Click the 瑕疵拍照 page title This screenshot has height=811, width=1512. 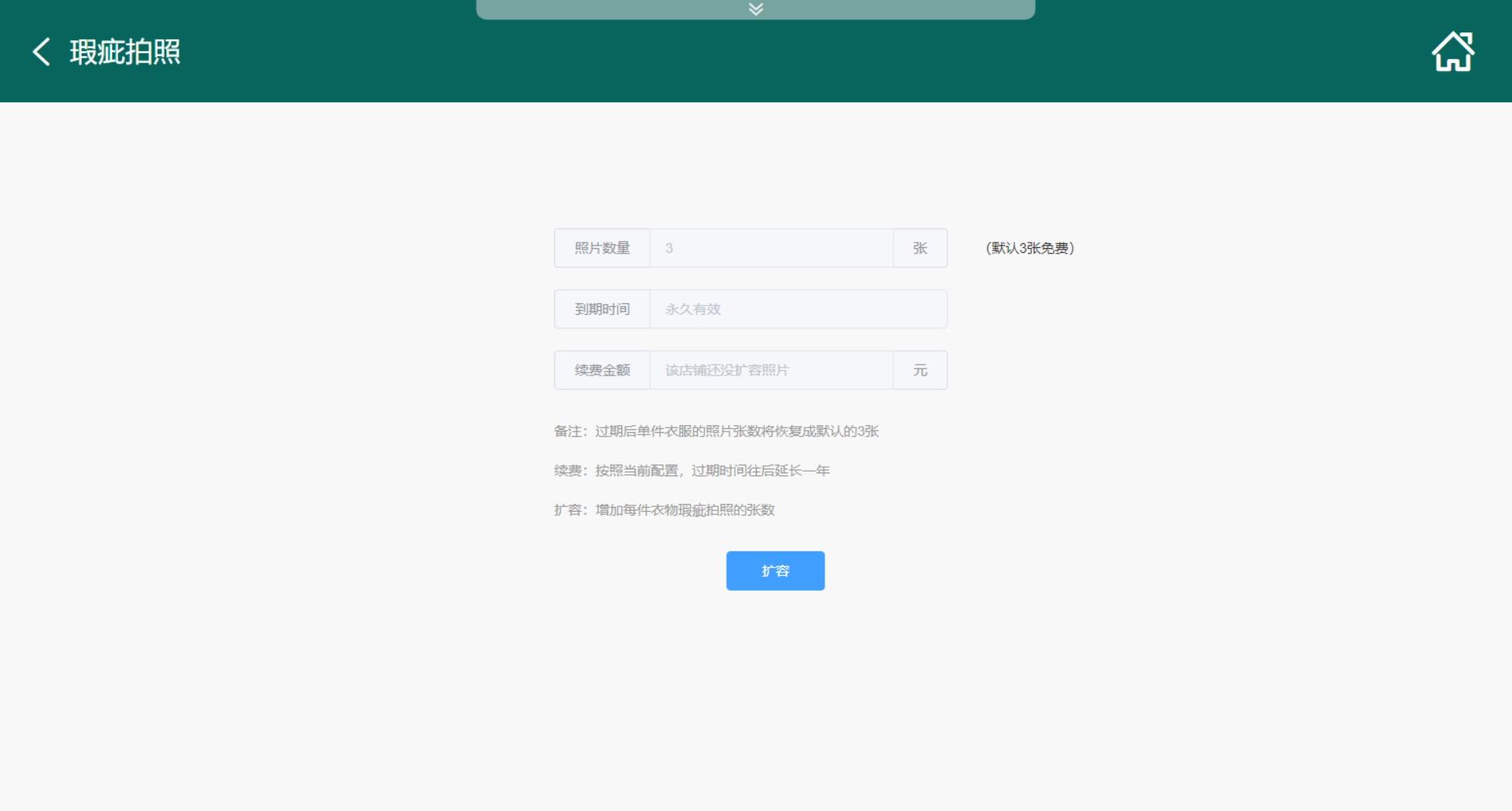125,52
